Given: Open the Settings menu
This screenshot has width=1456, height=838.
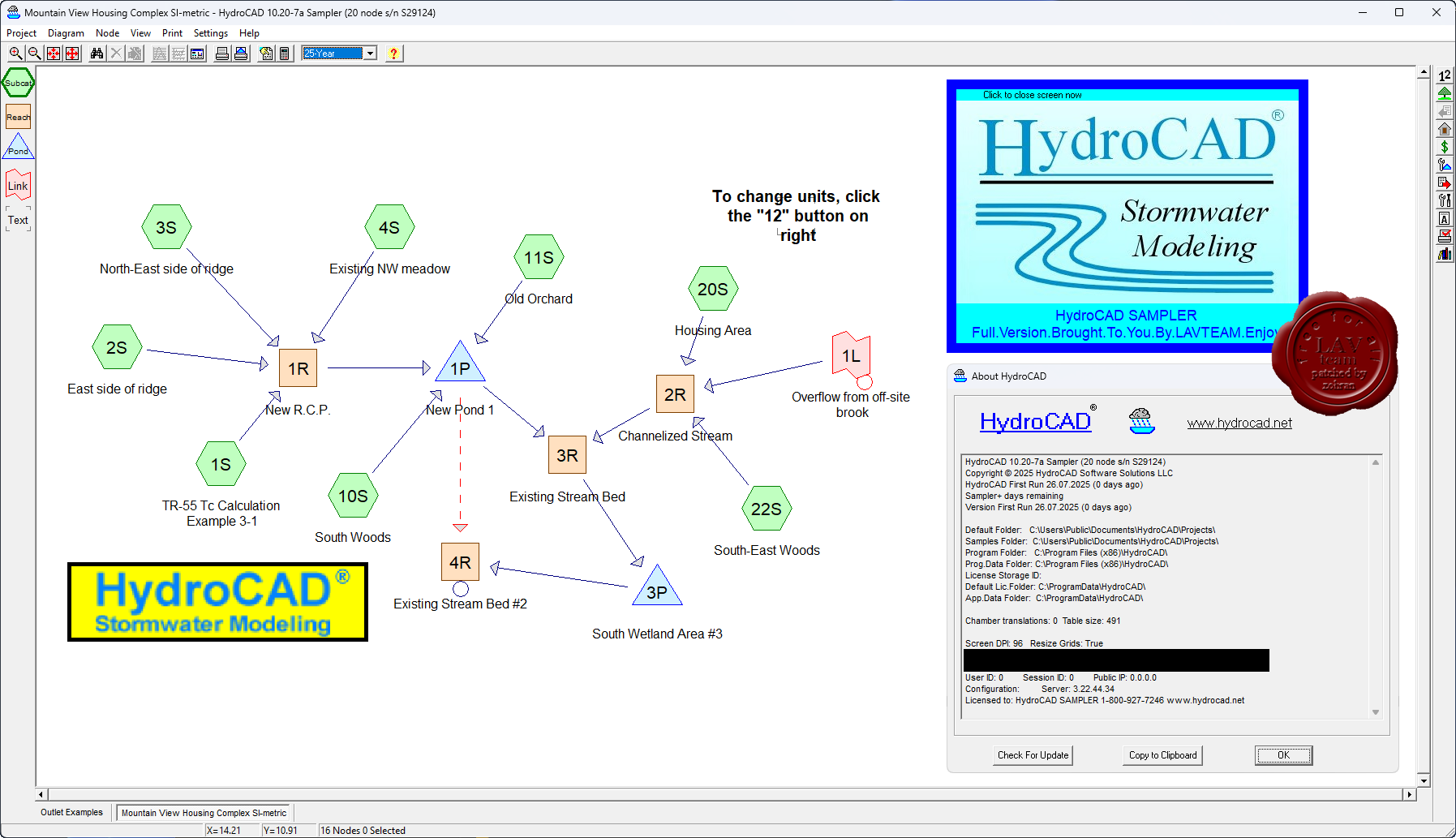Looking at the screenshot, I should [x=211, y=33].
